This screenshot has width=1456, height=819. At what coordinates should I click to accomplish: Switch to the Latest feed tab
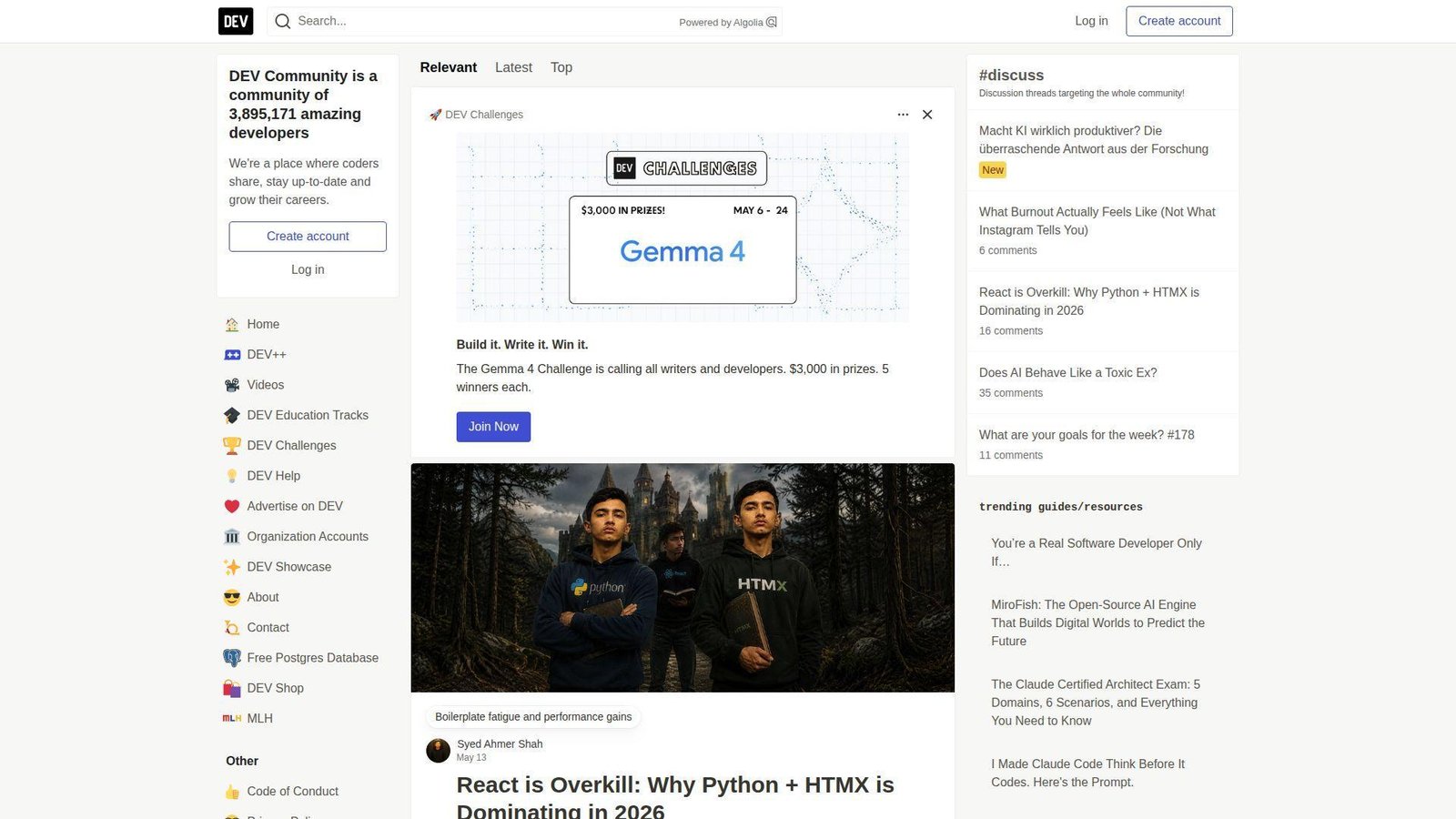pos(513,67)
